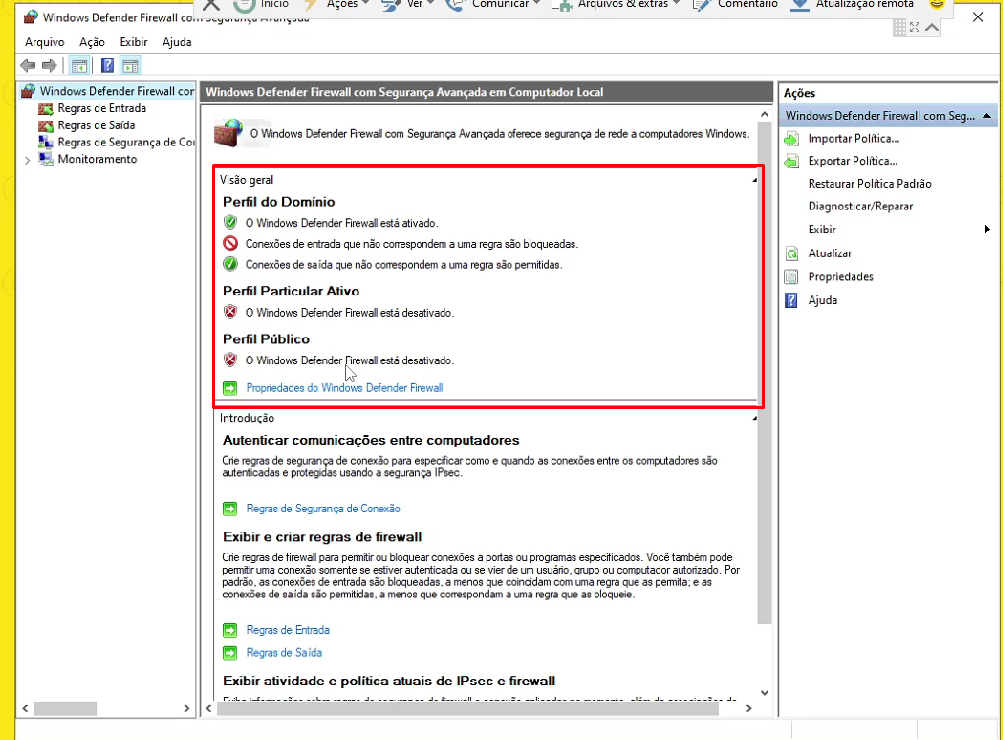The height and width of the screenshot is (740, 1003).
Task: Select Regras de Entrada in the left tree
Action: point(101,108)
